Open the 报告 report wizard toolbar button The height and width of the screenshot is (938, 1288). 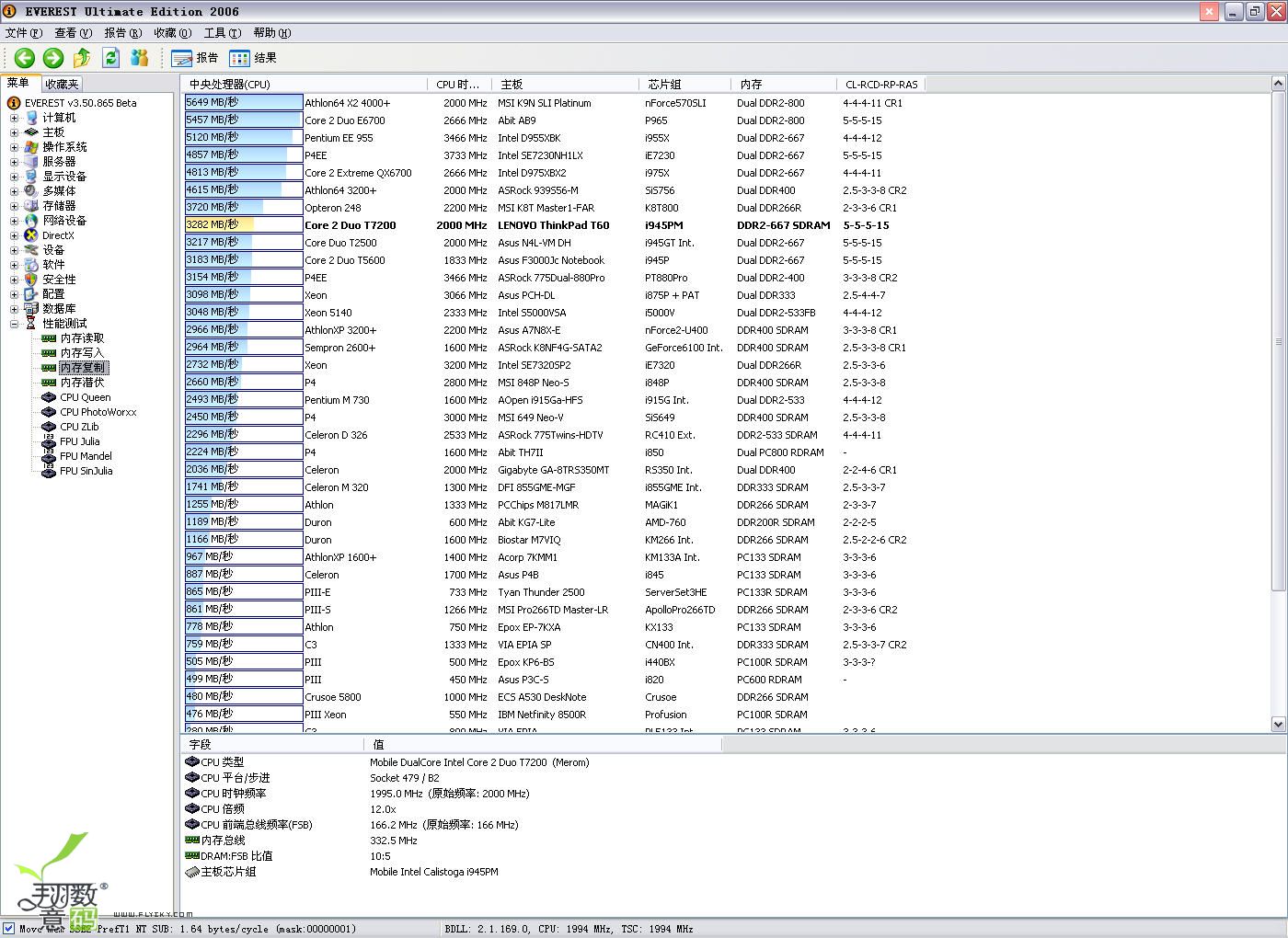(x=195, y=58)
